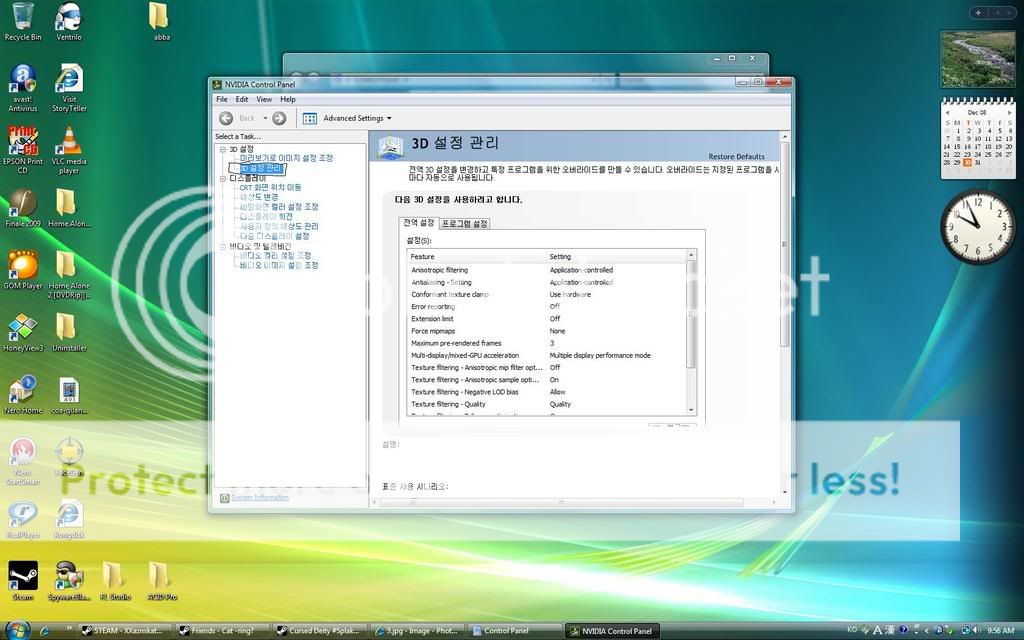Open avast! Antivirus shortcut
This screenshot has width=1024, height=640.
coord(23,88)
